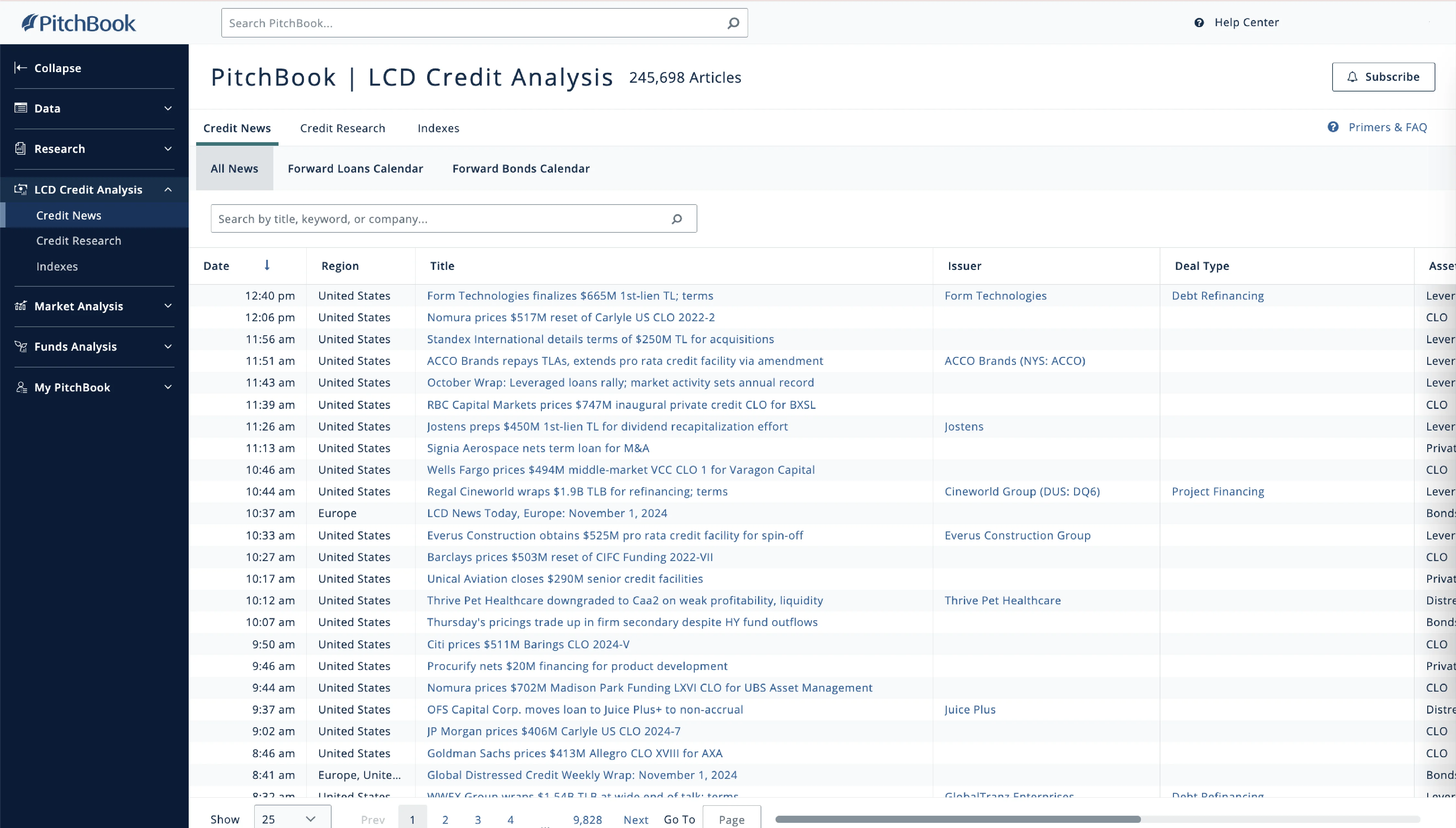Click the Deal Type column header
The width and height of the screenshot is (1456, 828).
pyautogui.click(x=1202, y=266)
